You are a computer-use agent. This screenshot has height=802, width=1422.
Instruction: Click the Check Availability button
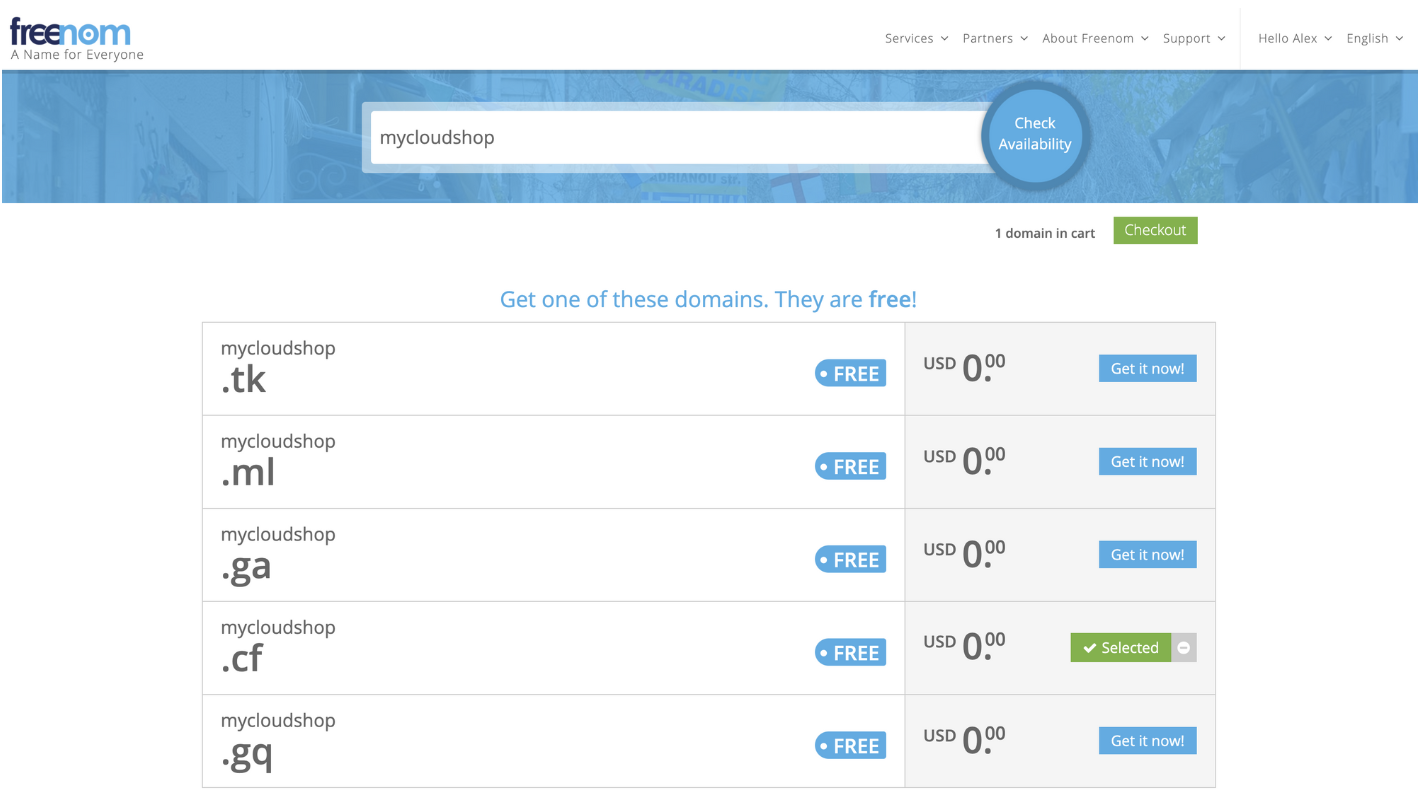tap(1035, 134)
